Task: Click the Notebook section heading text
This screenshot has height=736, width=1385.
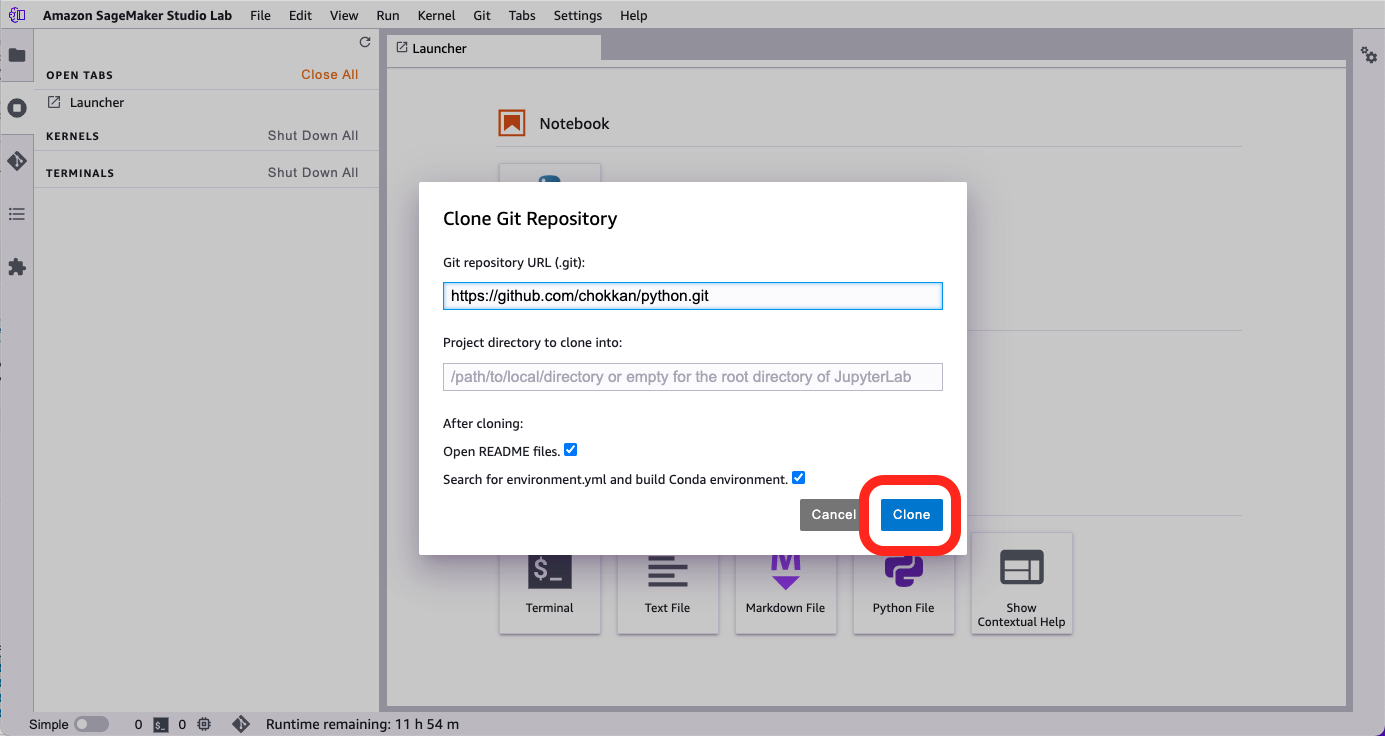Action: point(575,124)
